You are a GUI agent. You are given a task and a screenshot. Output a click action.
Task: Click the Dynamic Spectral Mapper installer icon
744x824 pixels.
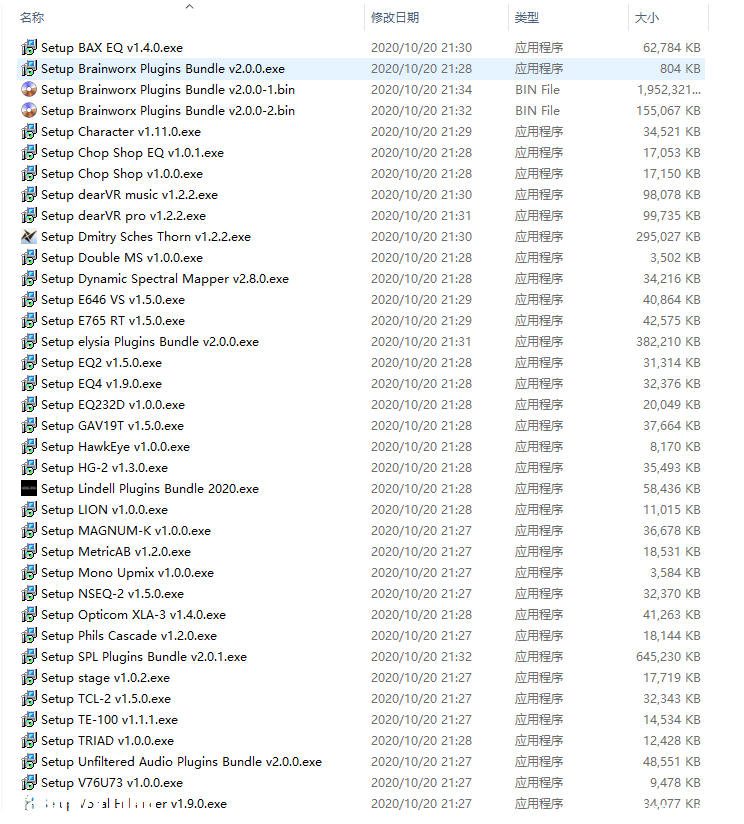click(29, 279)
